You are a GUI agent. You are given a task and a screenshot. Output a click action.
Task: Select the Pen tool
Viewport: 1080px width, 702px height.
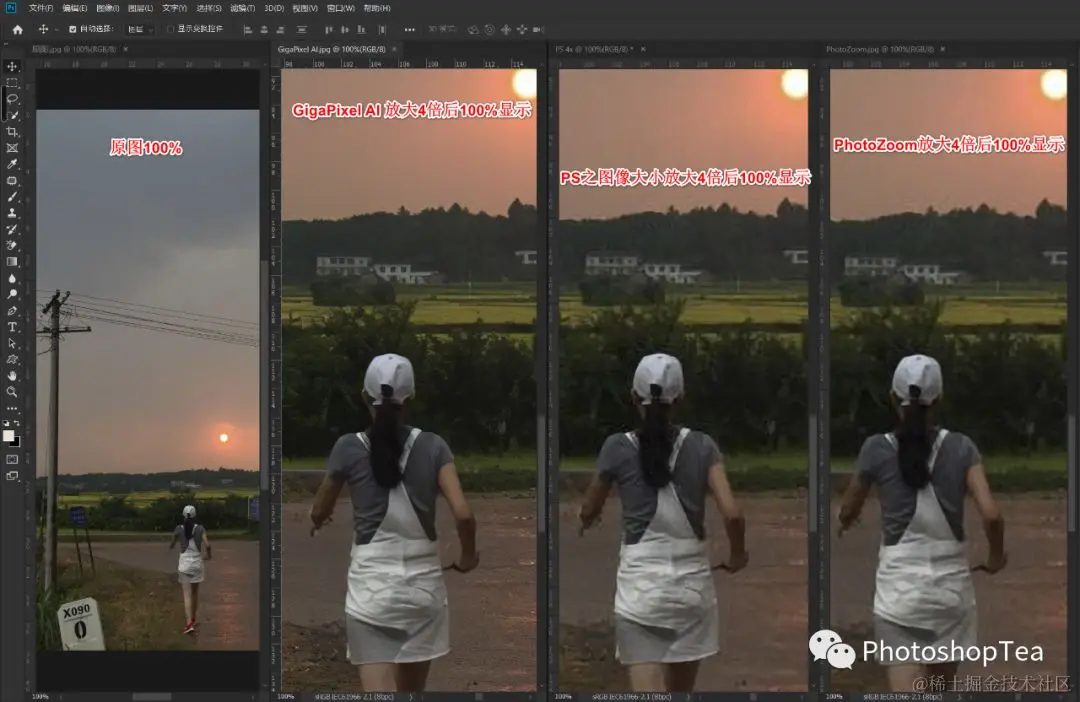pos(12,311)
